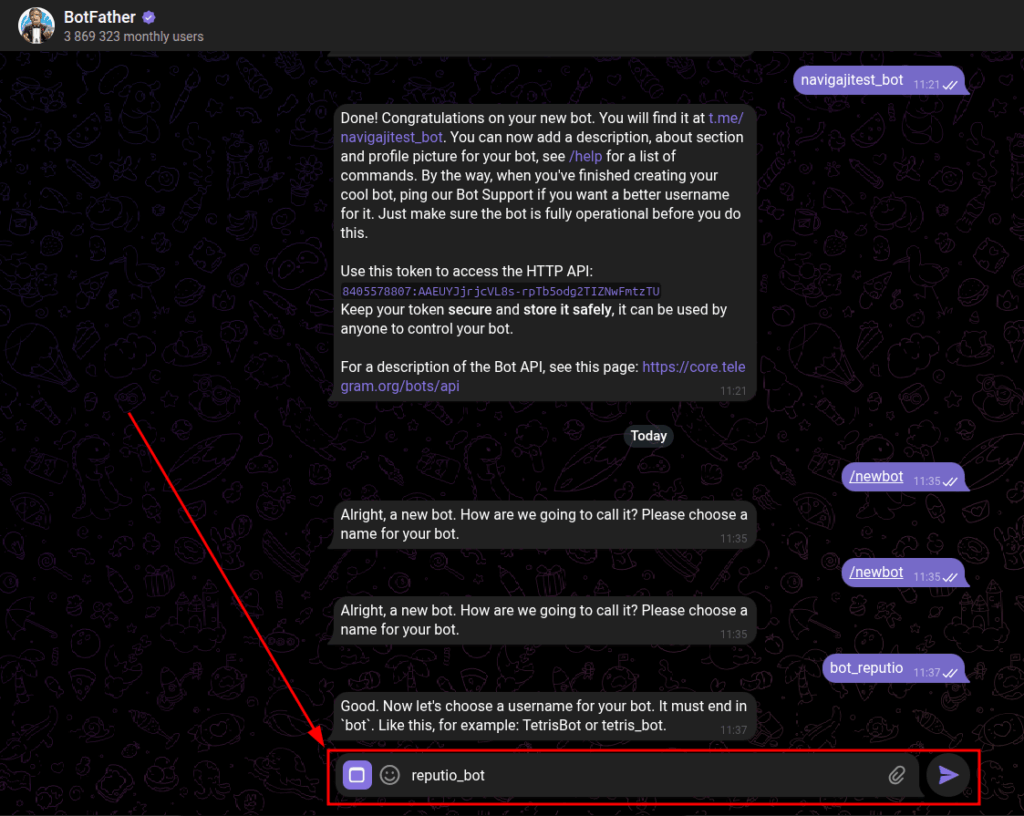Image resolution: width=1024 pixels, height=816 pixels.
Task: Click the 'choose a username' BotFather message
Action: pyautogui.click(x=542, y=715)
